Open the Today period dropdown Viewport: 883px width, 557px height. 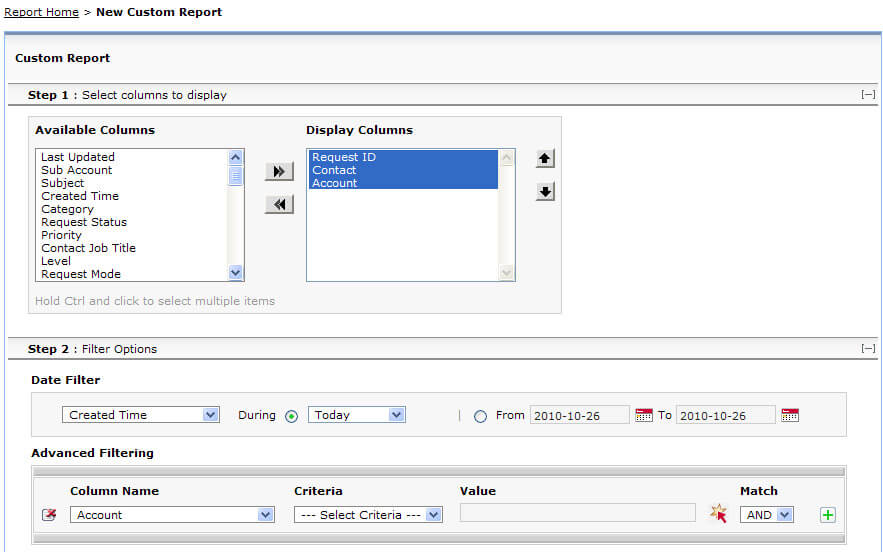click(356, 415)
